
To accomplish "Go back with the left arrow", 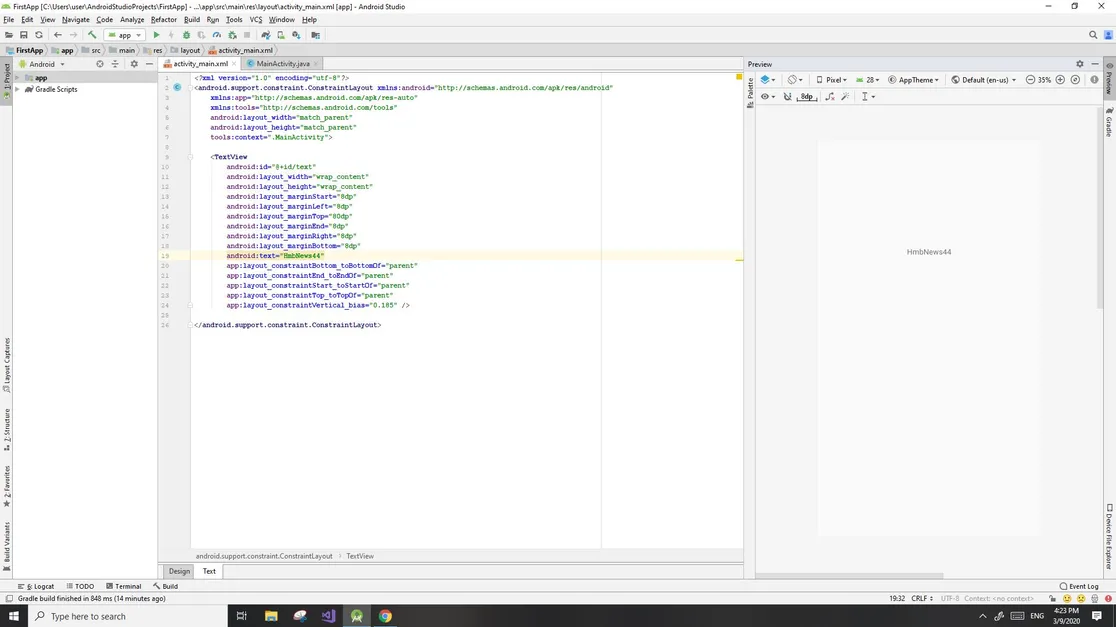I will (x=58, y=35).
